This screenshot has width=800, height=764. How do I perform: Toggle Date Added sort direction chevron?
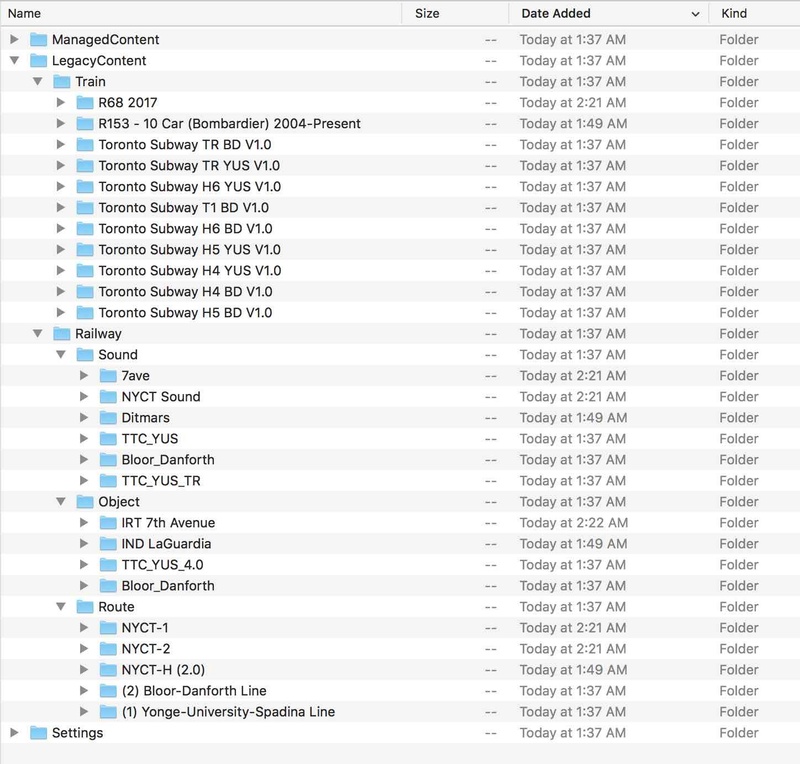[695, 14]
